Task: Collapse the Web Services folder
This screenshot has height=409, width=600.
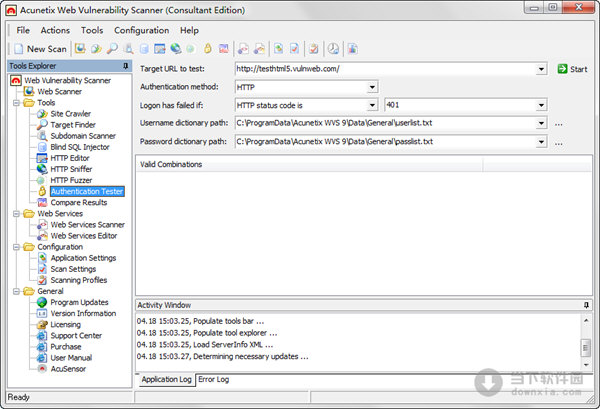Action: click(16, 213)
